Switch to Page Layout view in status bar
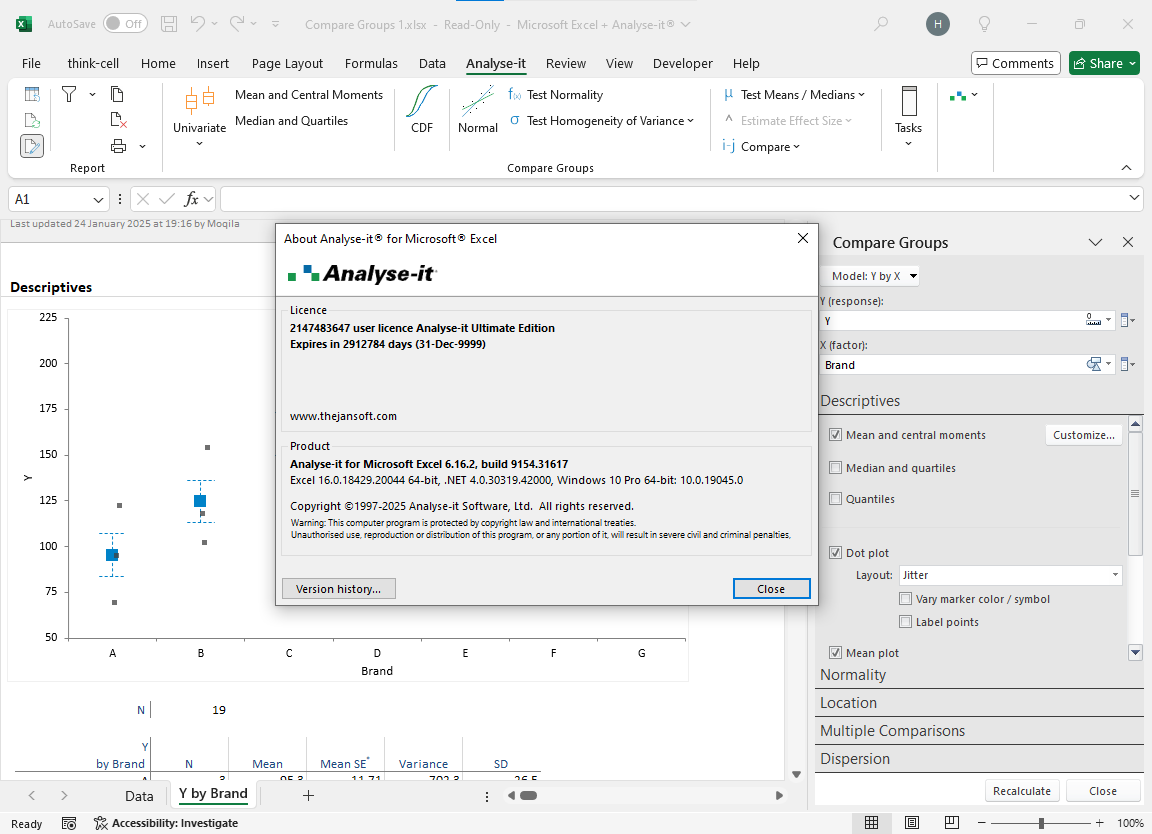1152x834 pixels. pyautogui.click(x=912, y=822)
